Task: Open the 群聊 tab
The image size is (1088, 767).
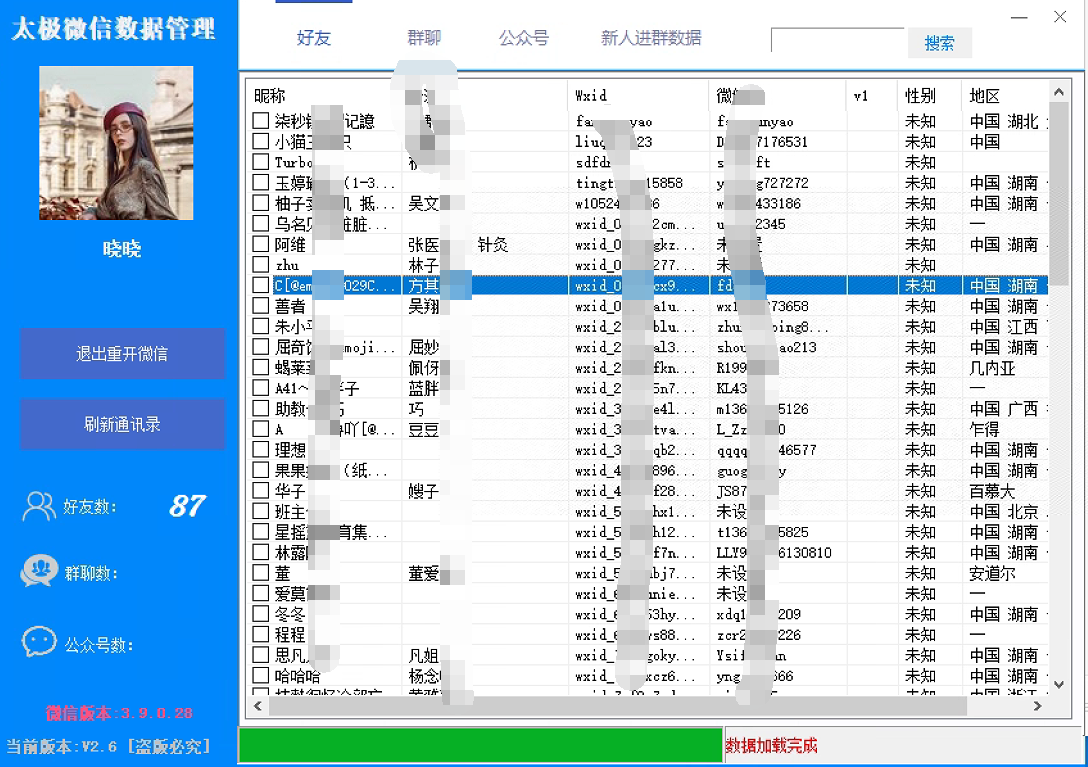Action: click(425, 36)
